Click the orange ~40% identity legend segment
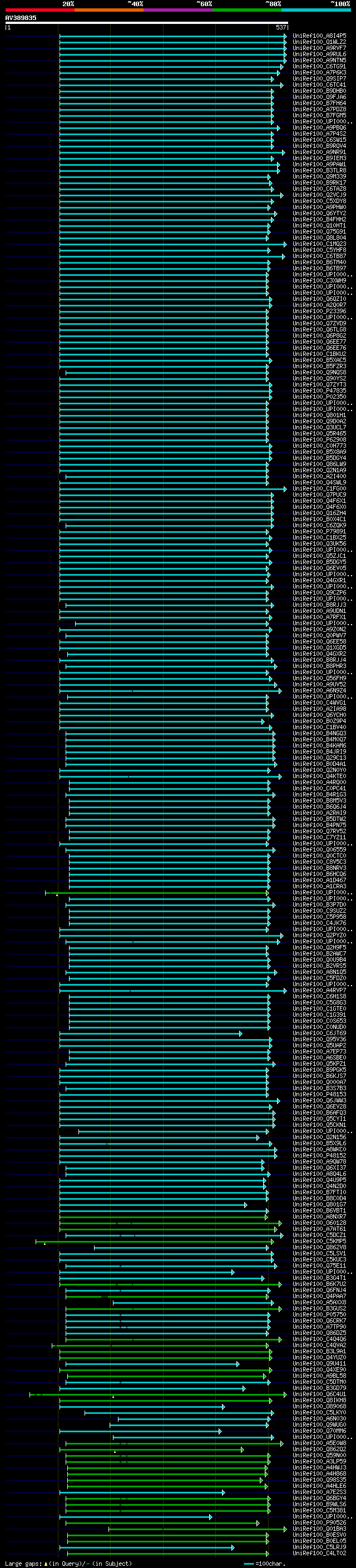Viewport: 356px width, 1568px height. [x=109, y=10]
